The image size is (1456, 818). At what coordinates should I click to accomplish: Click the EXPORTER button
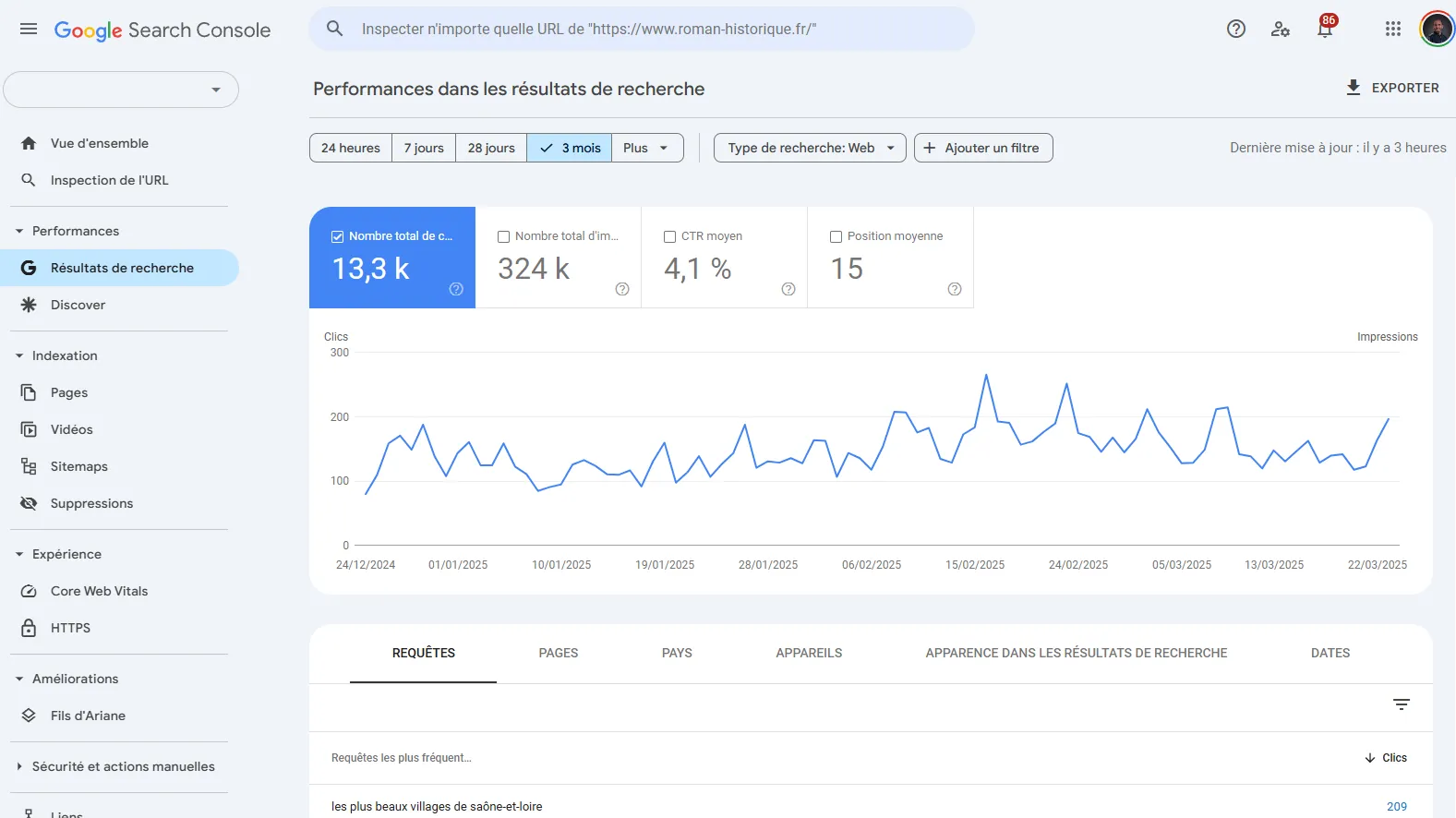(x=1392, y=88)
